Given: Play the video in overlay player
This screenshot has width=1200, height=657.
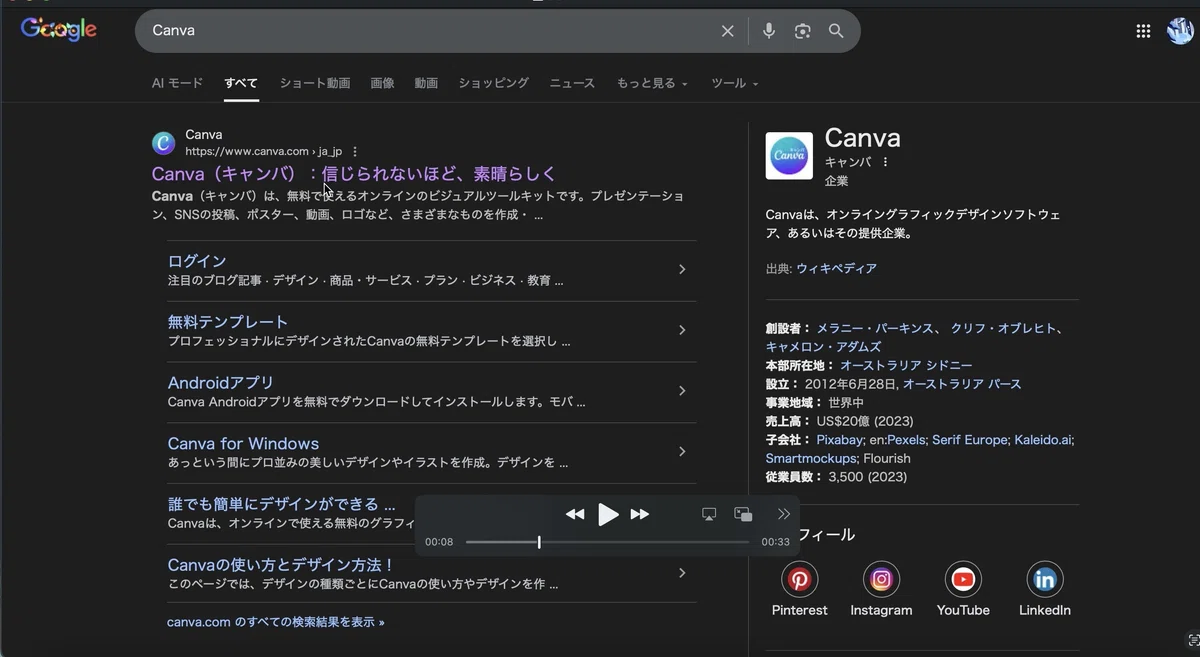Looking at the screenshot, I should point(608,514).
